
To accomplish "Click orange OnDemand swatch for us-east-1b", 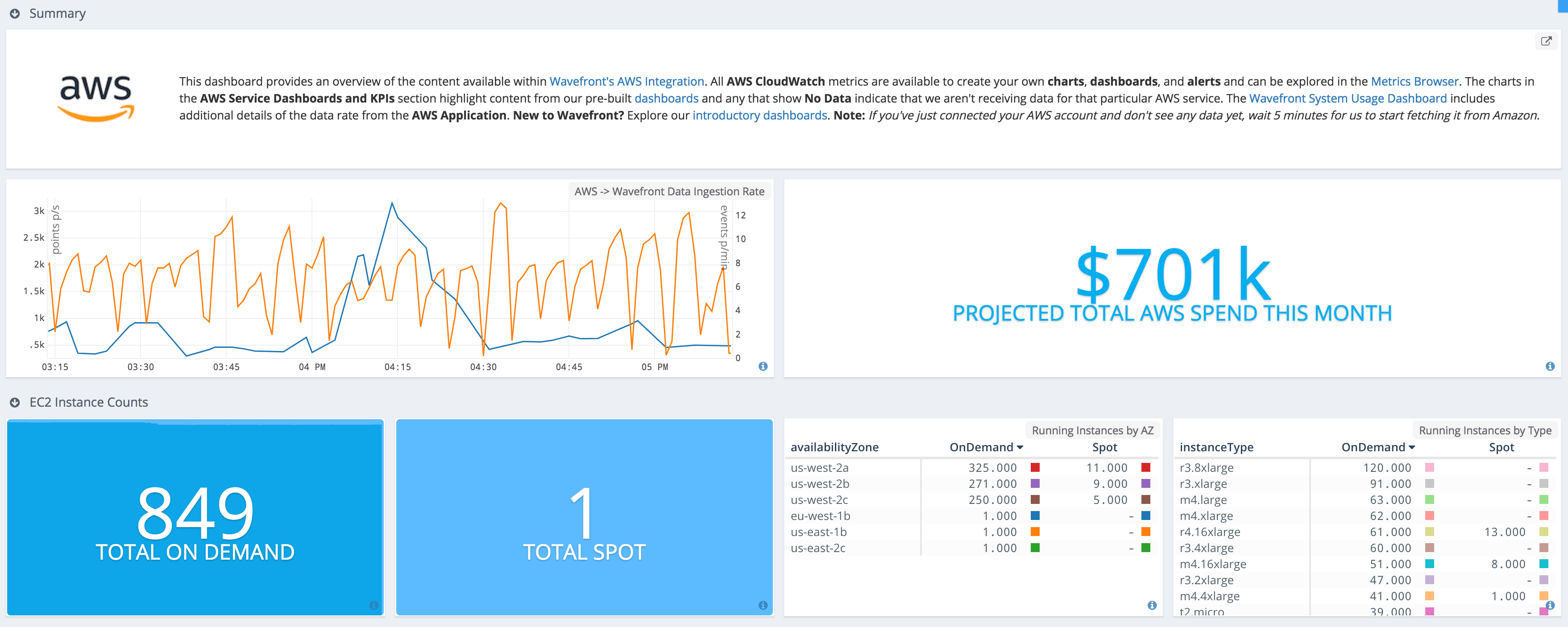I will (x=1035, y=532).
